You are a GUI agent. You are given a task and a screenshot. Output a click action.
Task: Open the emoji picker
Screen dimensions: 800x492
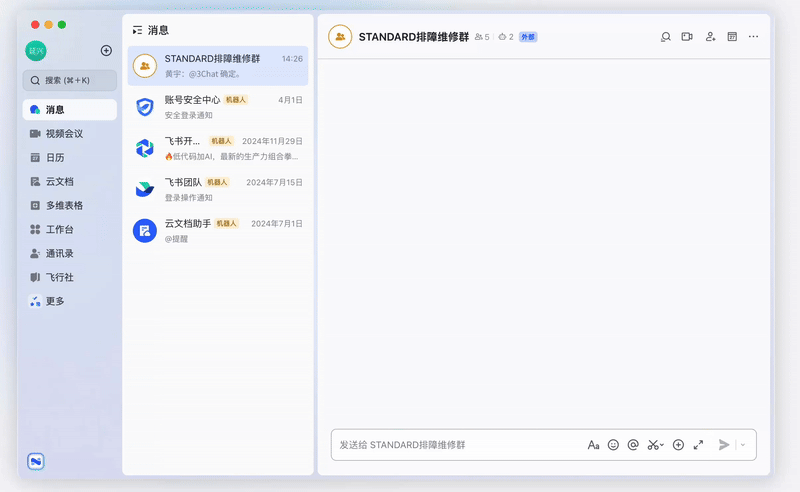613,445
